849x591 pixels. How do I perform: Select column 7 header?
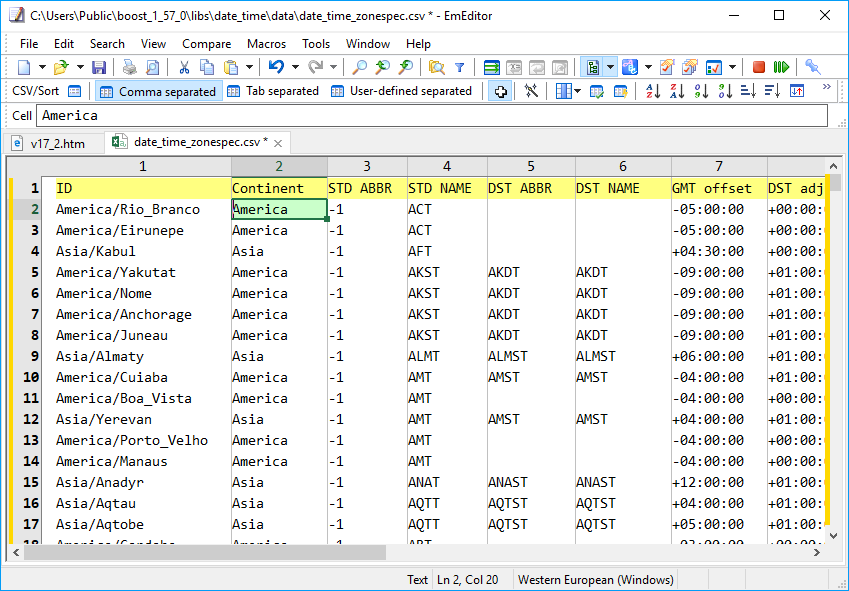tap(718, 166)
